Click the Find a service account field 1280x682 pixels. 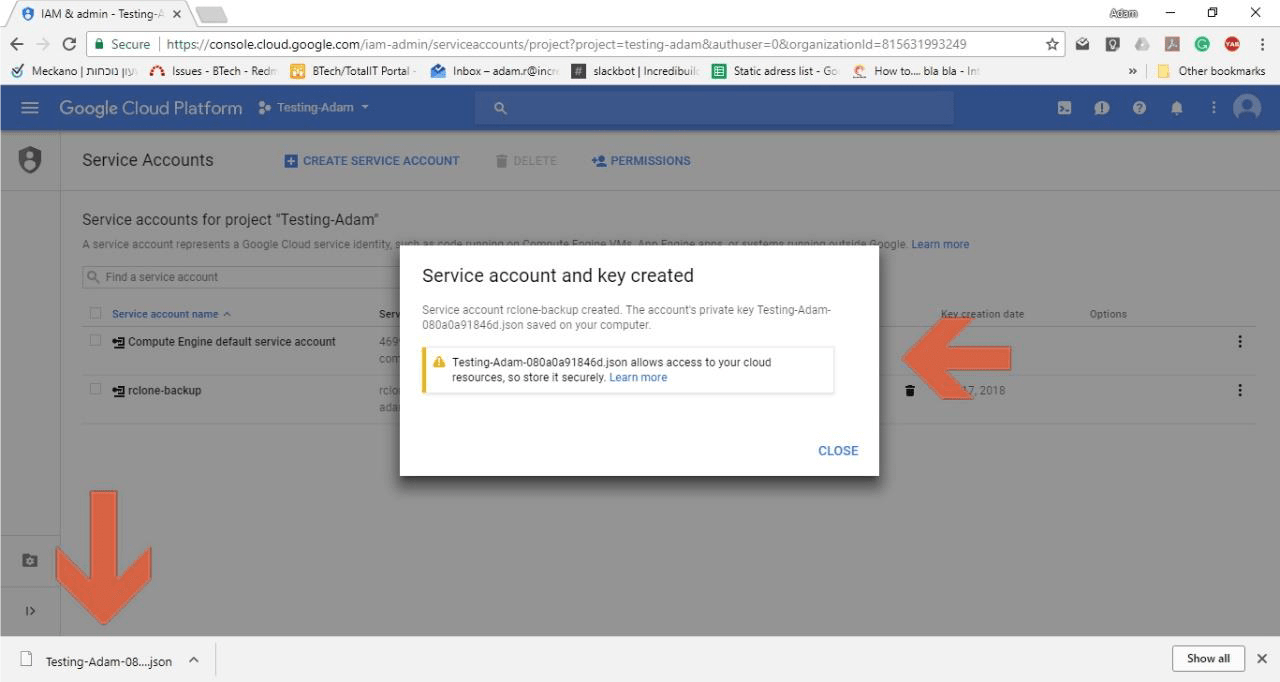[x=240, y=277]
